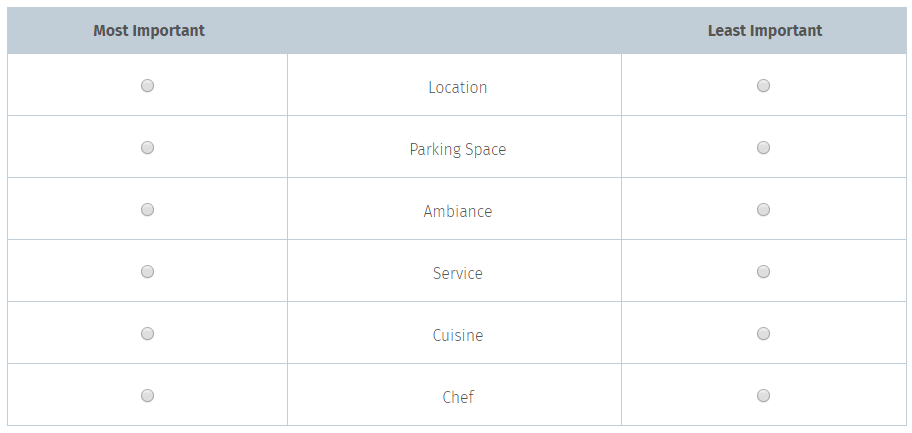Choose Least Important for Ambiance
This screenshot has width=912, height=433.
point(763,209)
